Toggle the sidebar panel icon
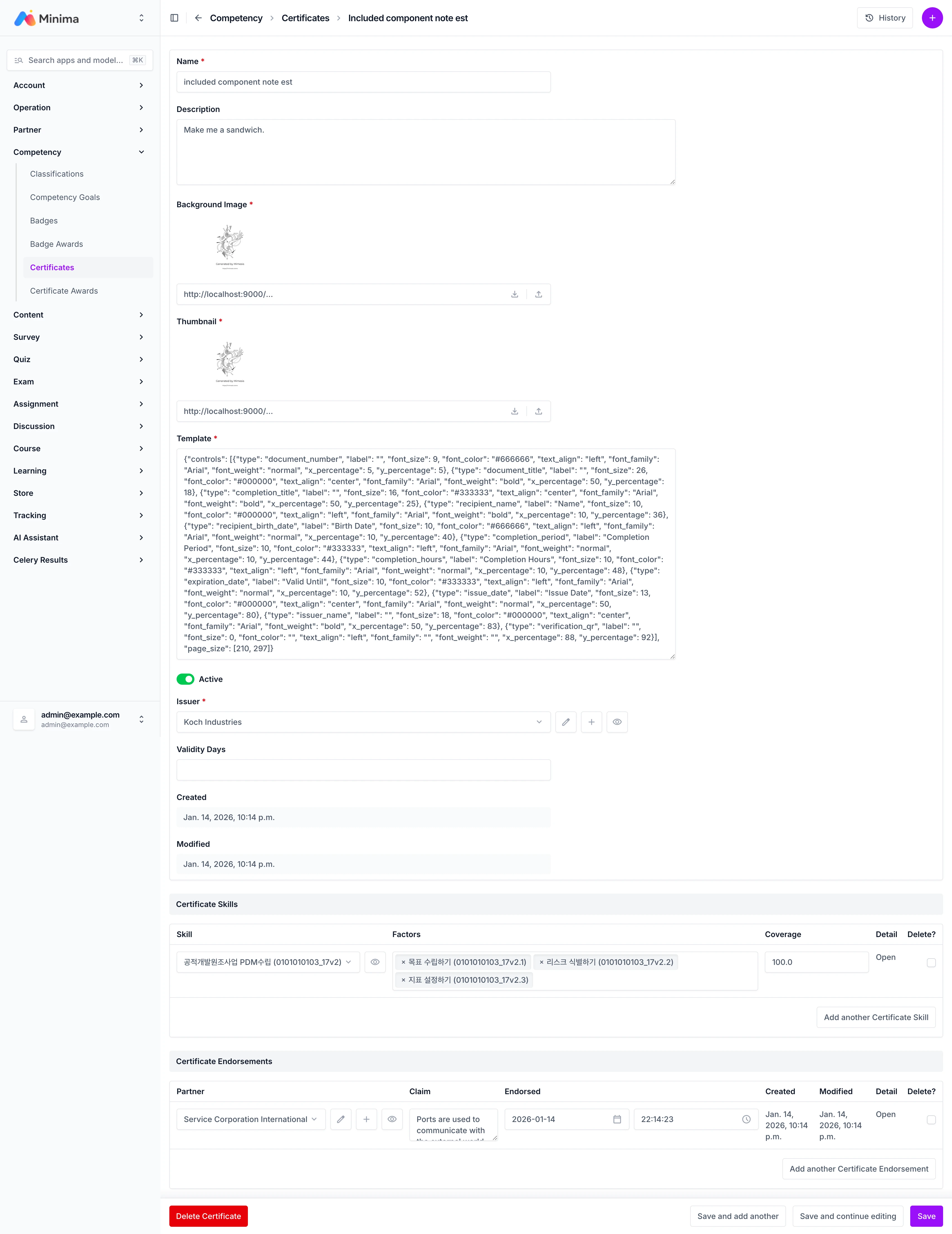This screenshot has height=1234, width=952. [175, 18]
